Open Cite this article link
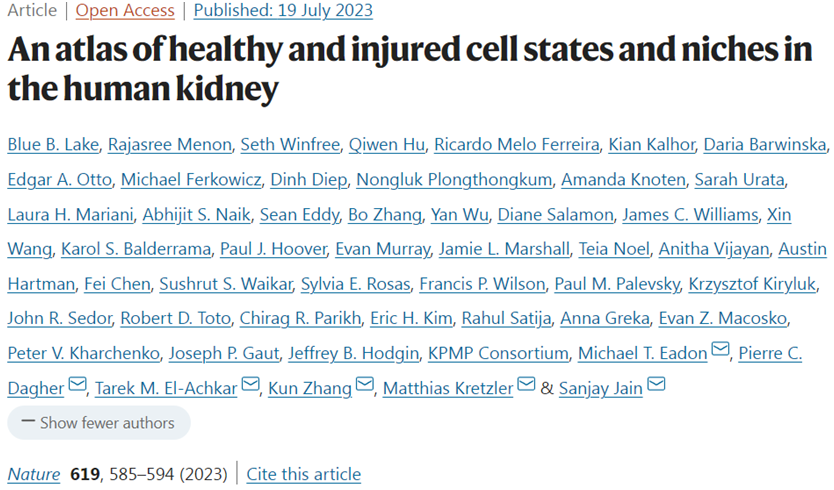Screen dimensions: 834x490 [303, 474]
